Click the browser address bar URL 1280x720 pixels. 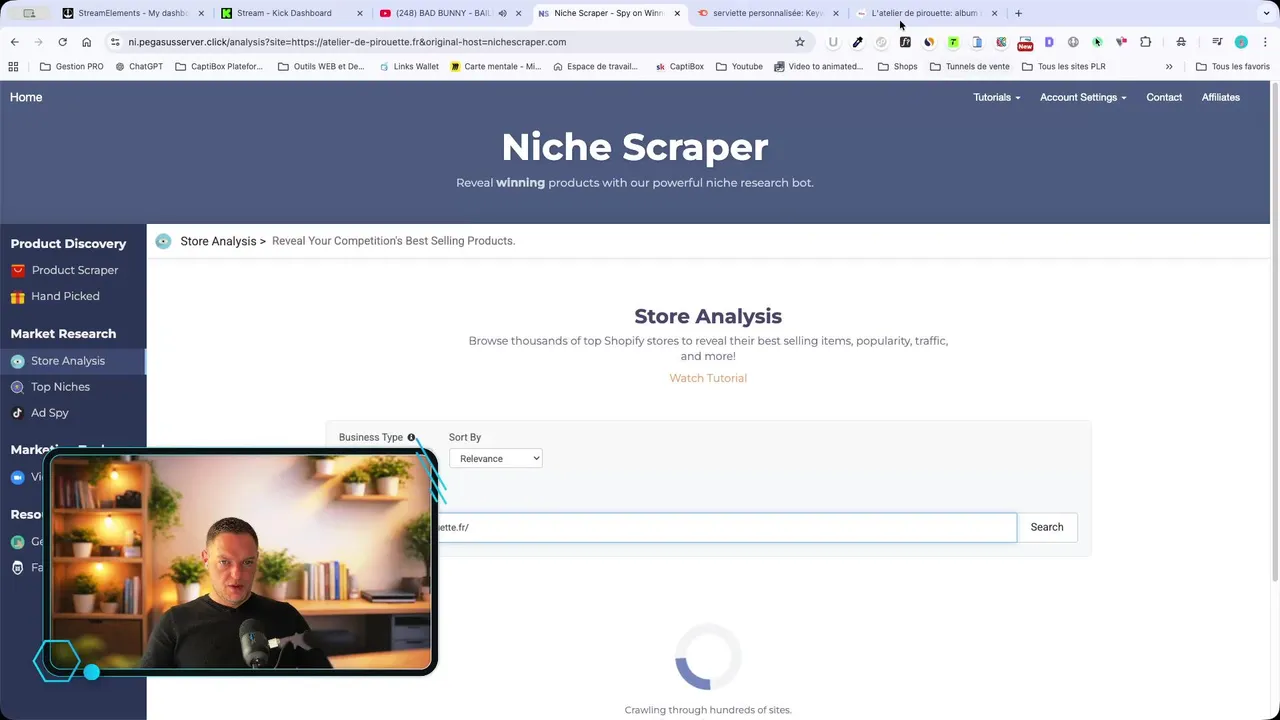tap(347, 42)
